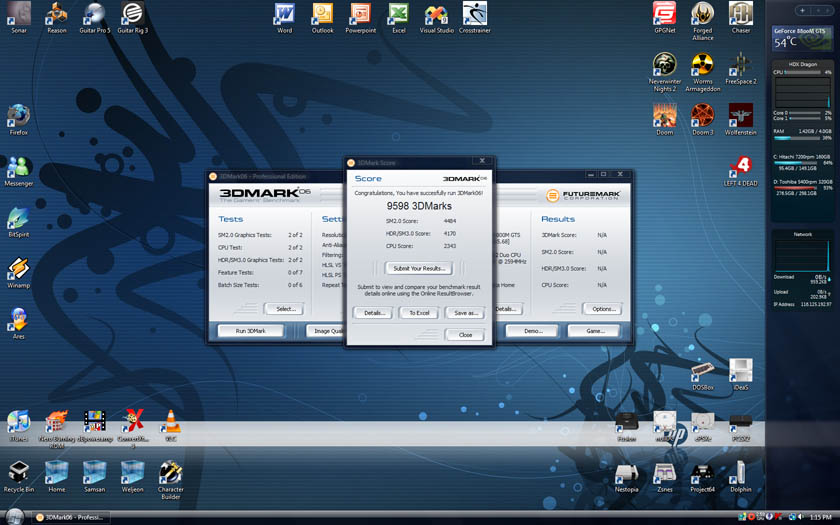Launch the Reason shortcut
The height and width of the screenshot is (525, 840).
tap(57, 17)
